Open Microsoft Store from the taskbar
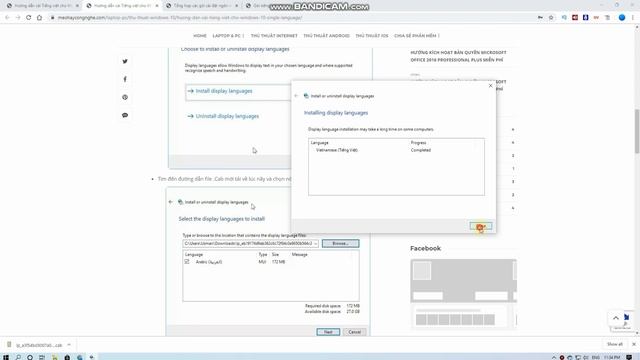Image resolution: width=640 pixels, height=360 pixels. click(x=67, y=357)
